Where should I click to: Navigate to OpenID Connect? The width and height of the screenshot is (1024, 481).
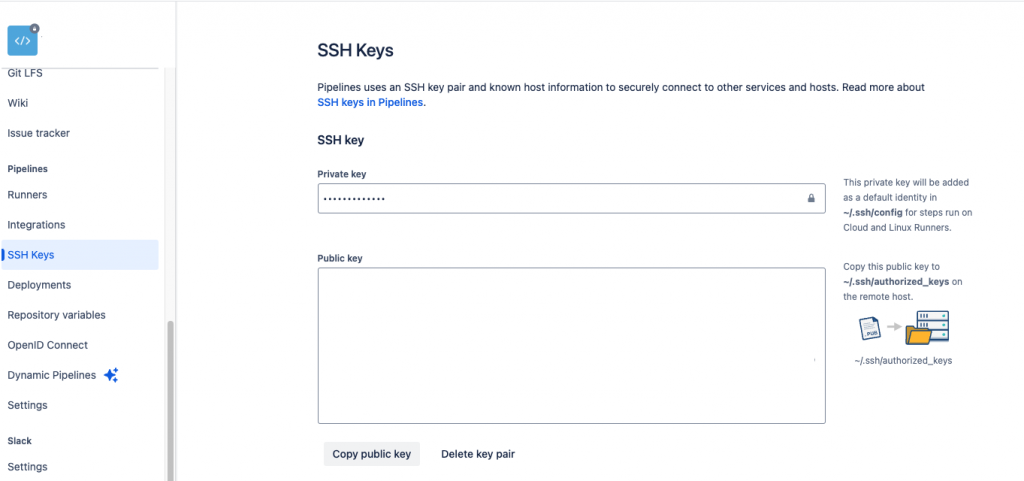[x=48, y=345]
